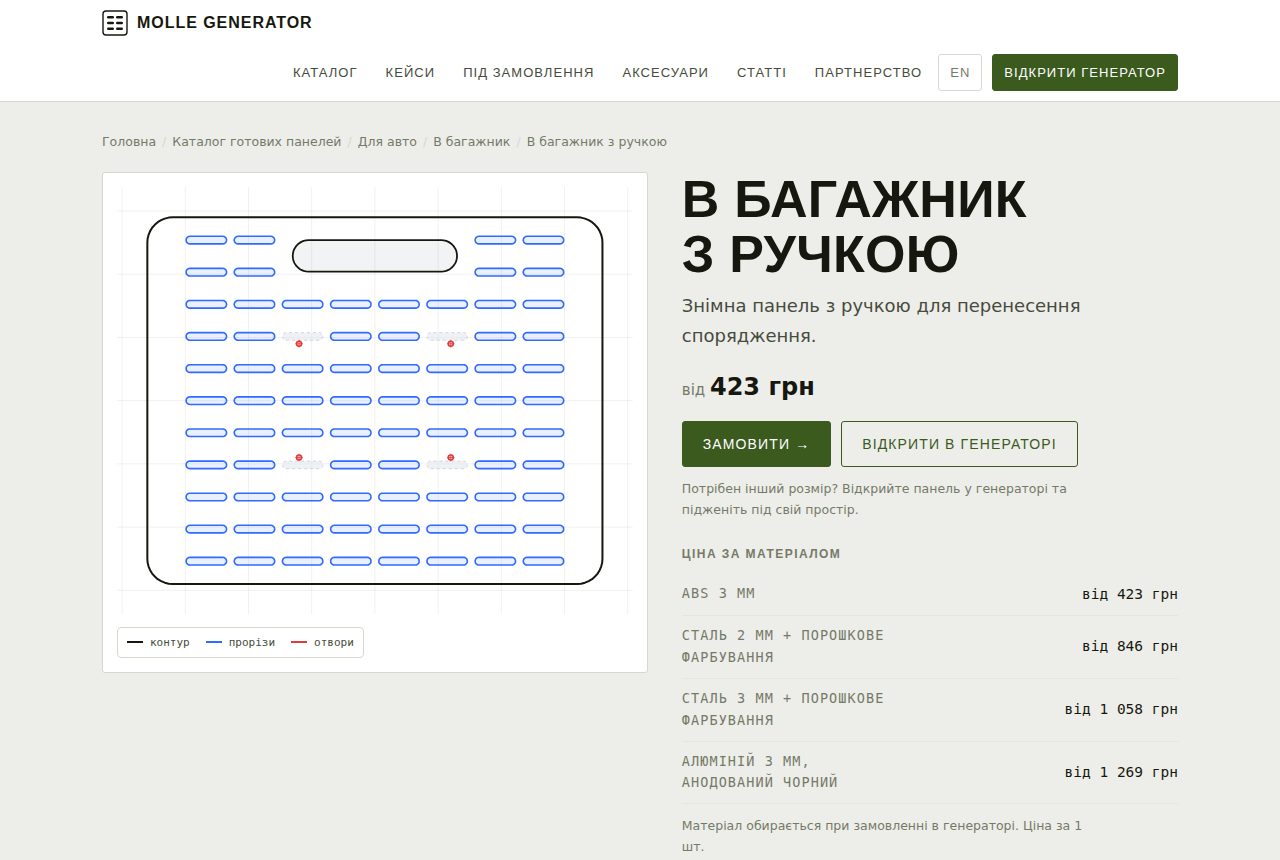The width and height of the screenshot is (1280, 860).
Task: Select the ABS 3 мм material row label
Action: pyautogui.click(x=718, y=594)
